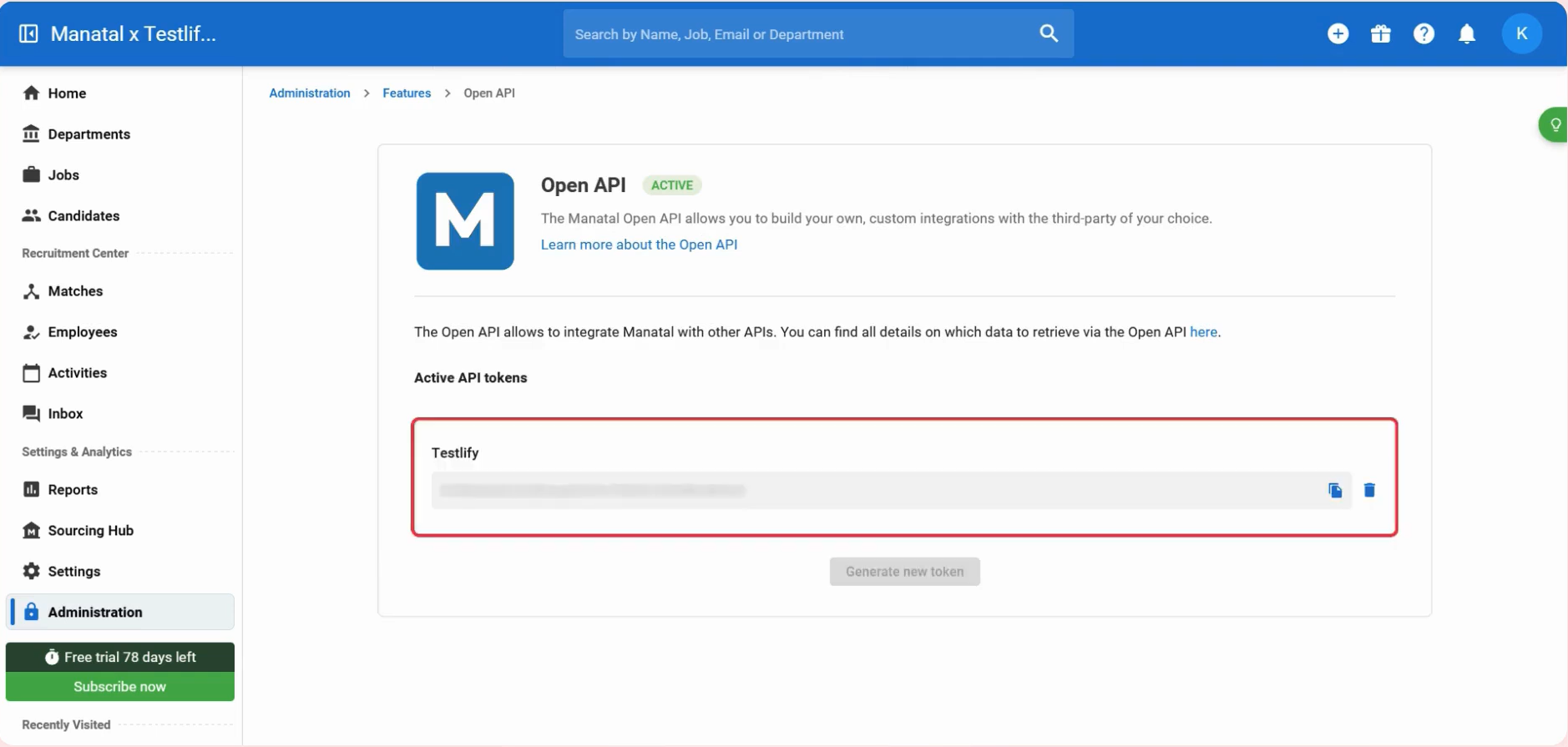Delete the Testlify API token
Viewport: 1568px width, 747px height.
pos(1369,490)
